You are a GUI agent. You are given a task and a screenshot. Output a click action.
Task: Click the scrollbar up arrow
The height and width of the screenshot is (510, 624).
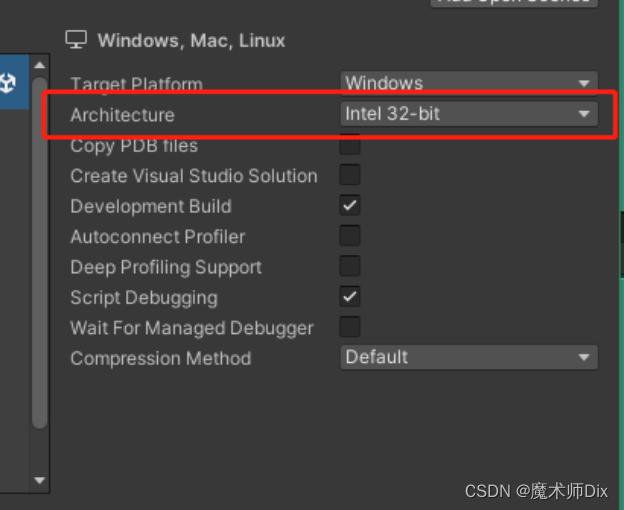[x=39, y=66]
